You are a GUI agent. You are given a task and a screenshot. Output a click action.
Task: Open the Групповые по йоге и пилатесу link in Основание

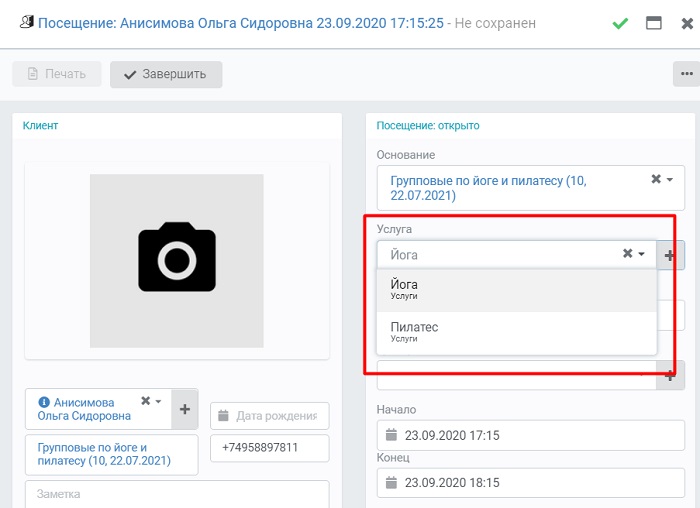tap(488, 188)
